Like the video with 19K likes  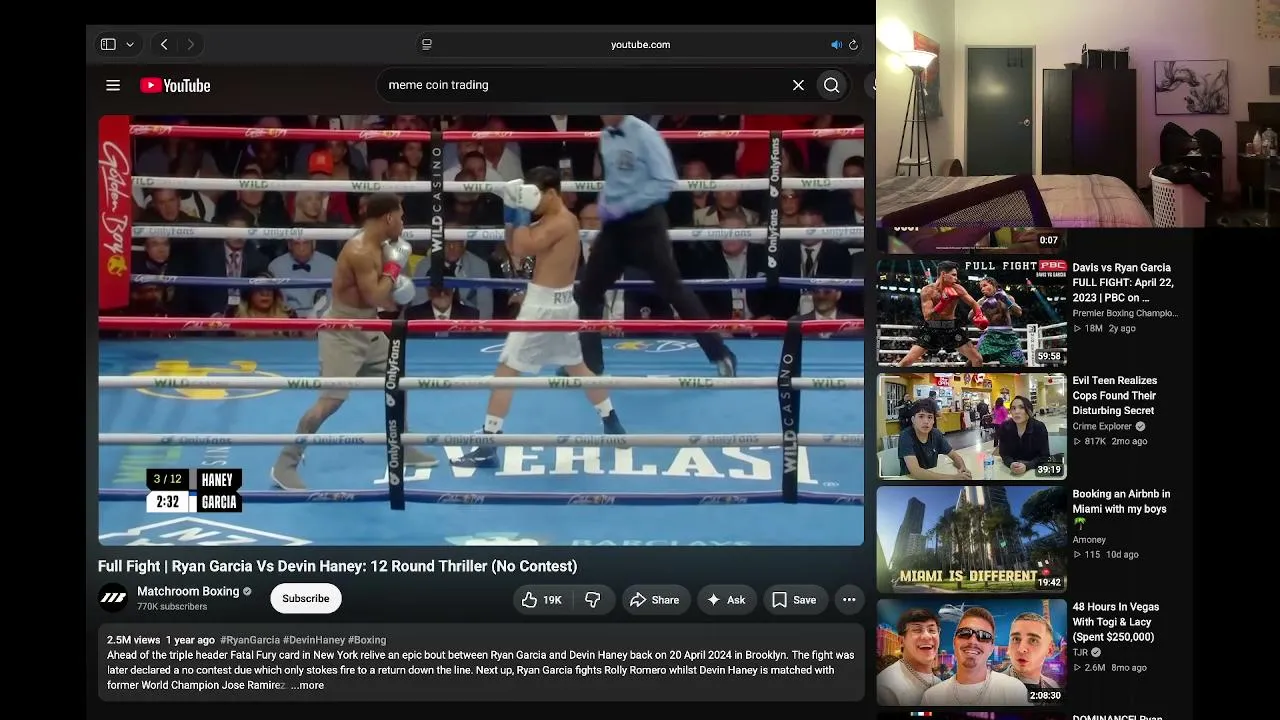tap(541, 599)
